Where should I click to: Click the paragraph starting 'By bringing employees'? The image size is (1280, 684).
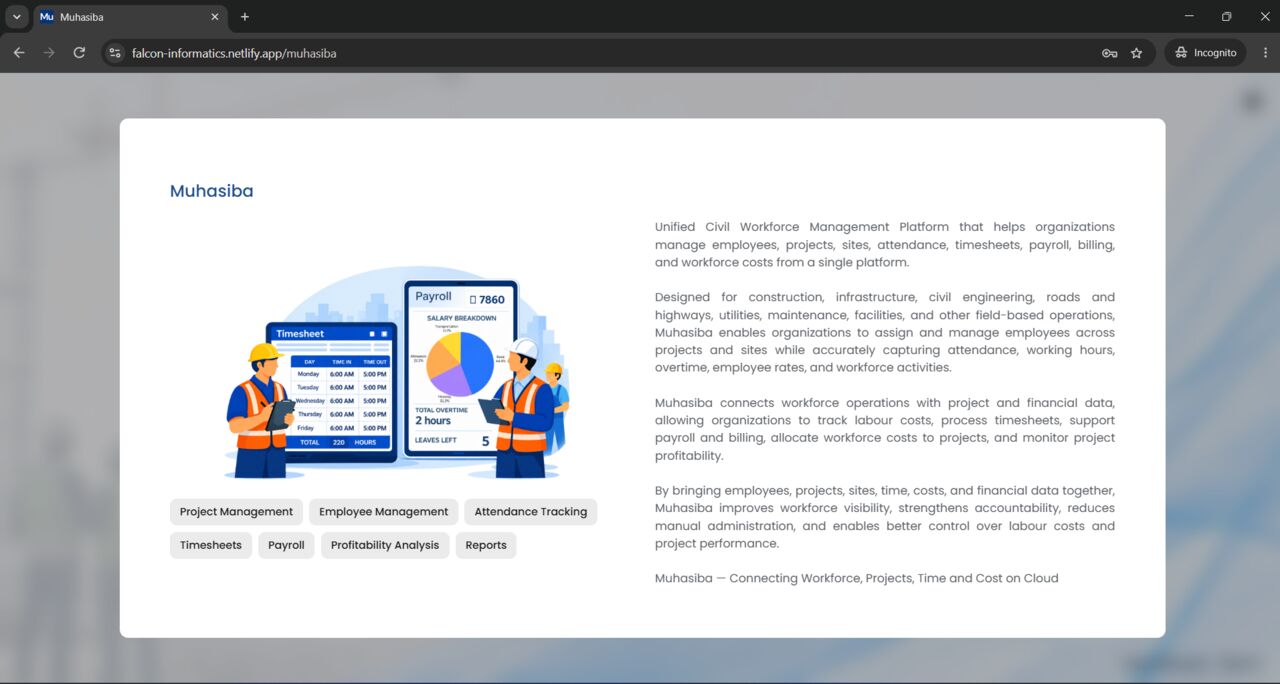click(885, 517)
